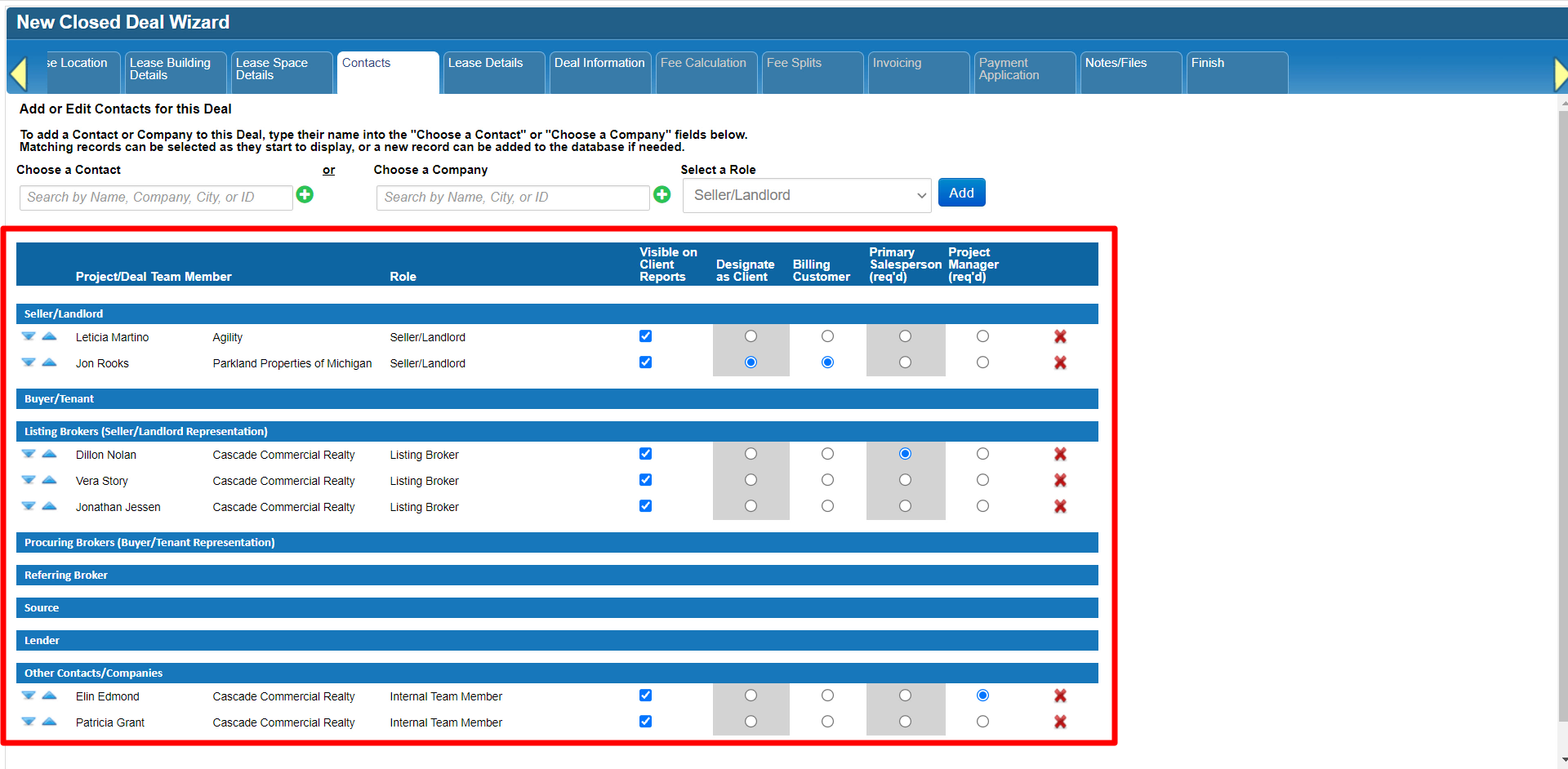Viewport: 1568px width, 769px height.
Task: Go to the Notes/Files tab
Action: [x=1130, y=72]
